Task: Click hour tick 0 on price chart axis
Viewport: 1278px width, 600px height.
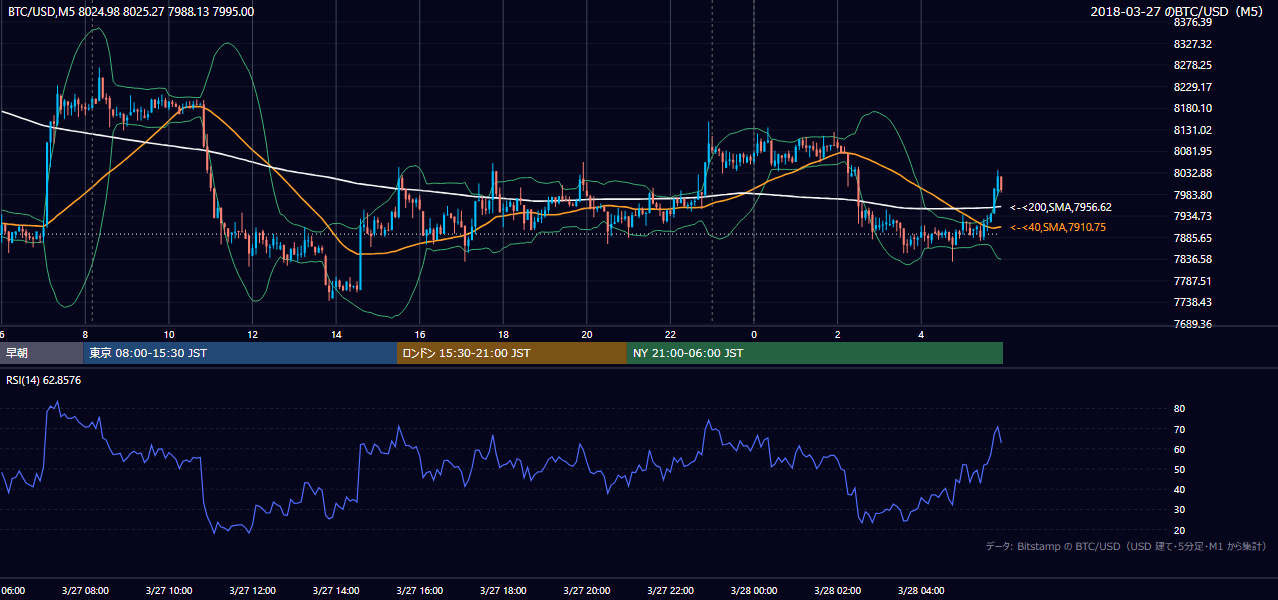Action: (754, 334)
